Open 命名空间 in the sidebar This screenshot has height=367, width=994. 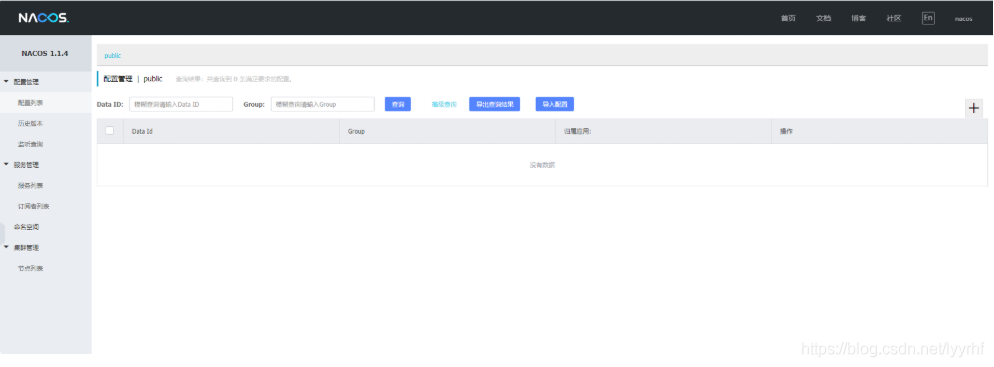pyautogui.click(x=27, y=227)
